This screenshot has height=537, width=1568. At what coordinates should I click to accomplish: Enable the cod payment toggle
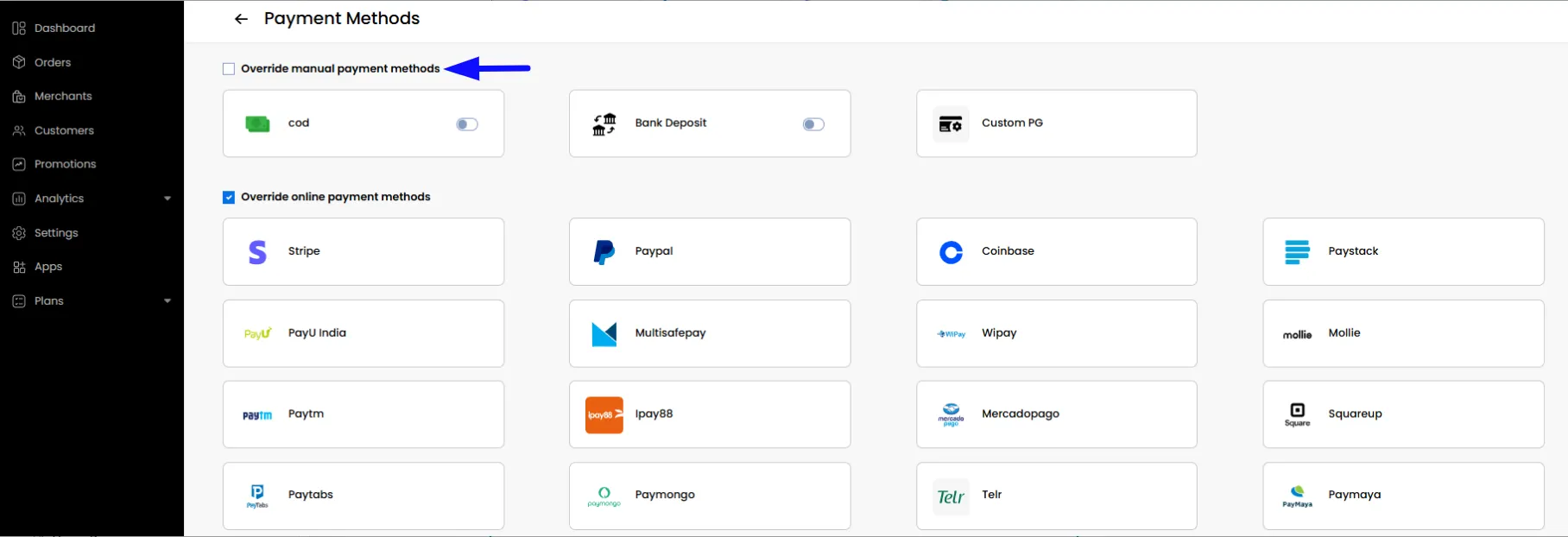pyautogui.click(x=467, y=124)
